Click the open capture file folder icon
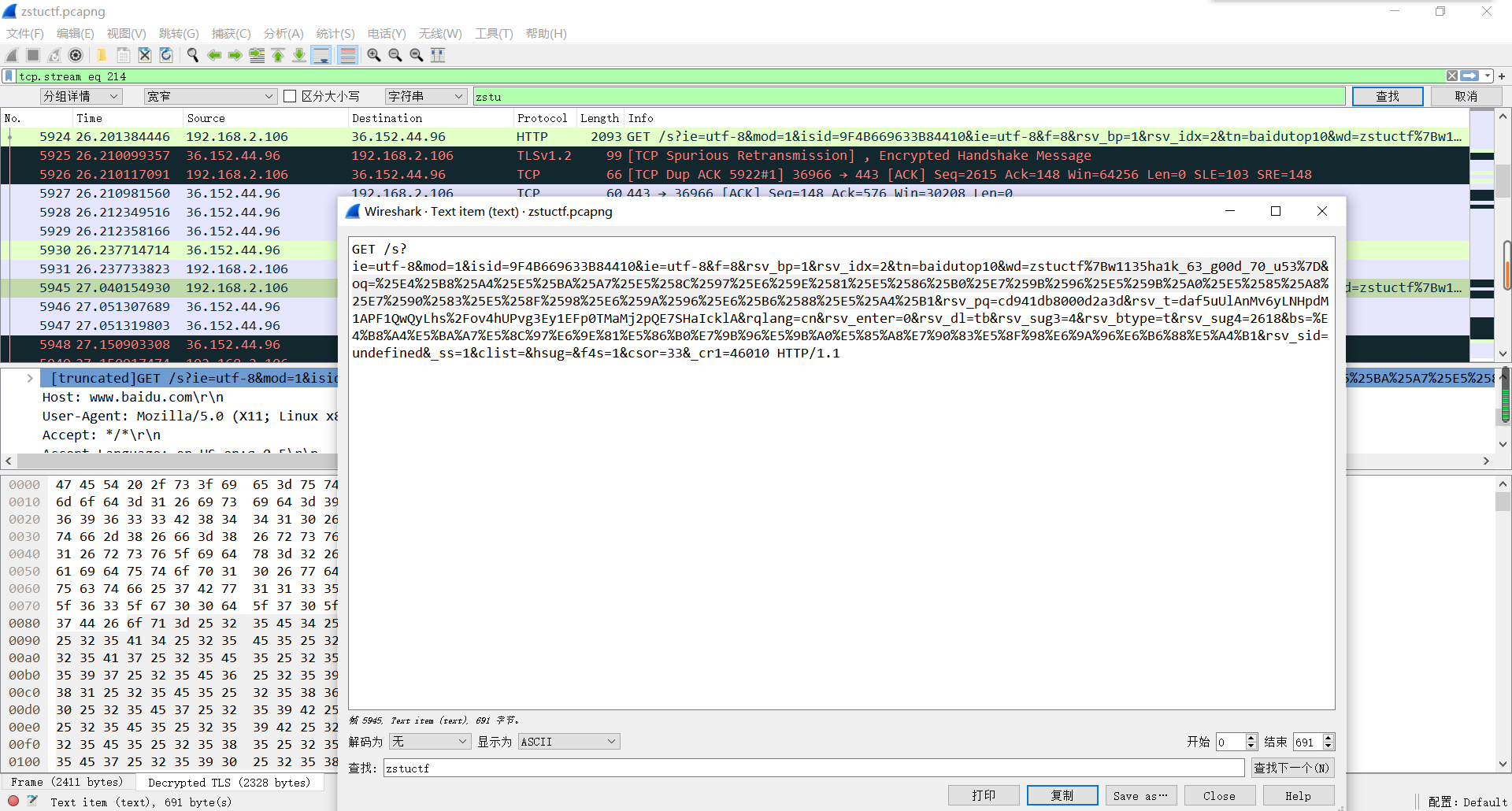Viewport: 1512px width, 811px height. pyautogui.click(x=102, y=55)
